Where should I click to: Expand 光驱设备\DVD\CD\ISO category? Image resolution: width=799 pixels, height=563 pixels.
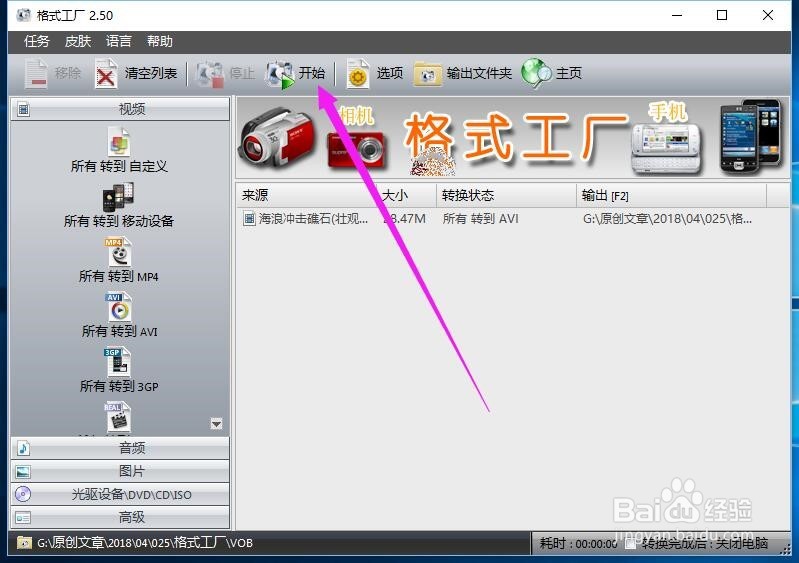(120, 495)
